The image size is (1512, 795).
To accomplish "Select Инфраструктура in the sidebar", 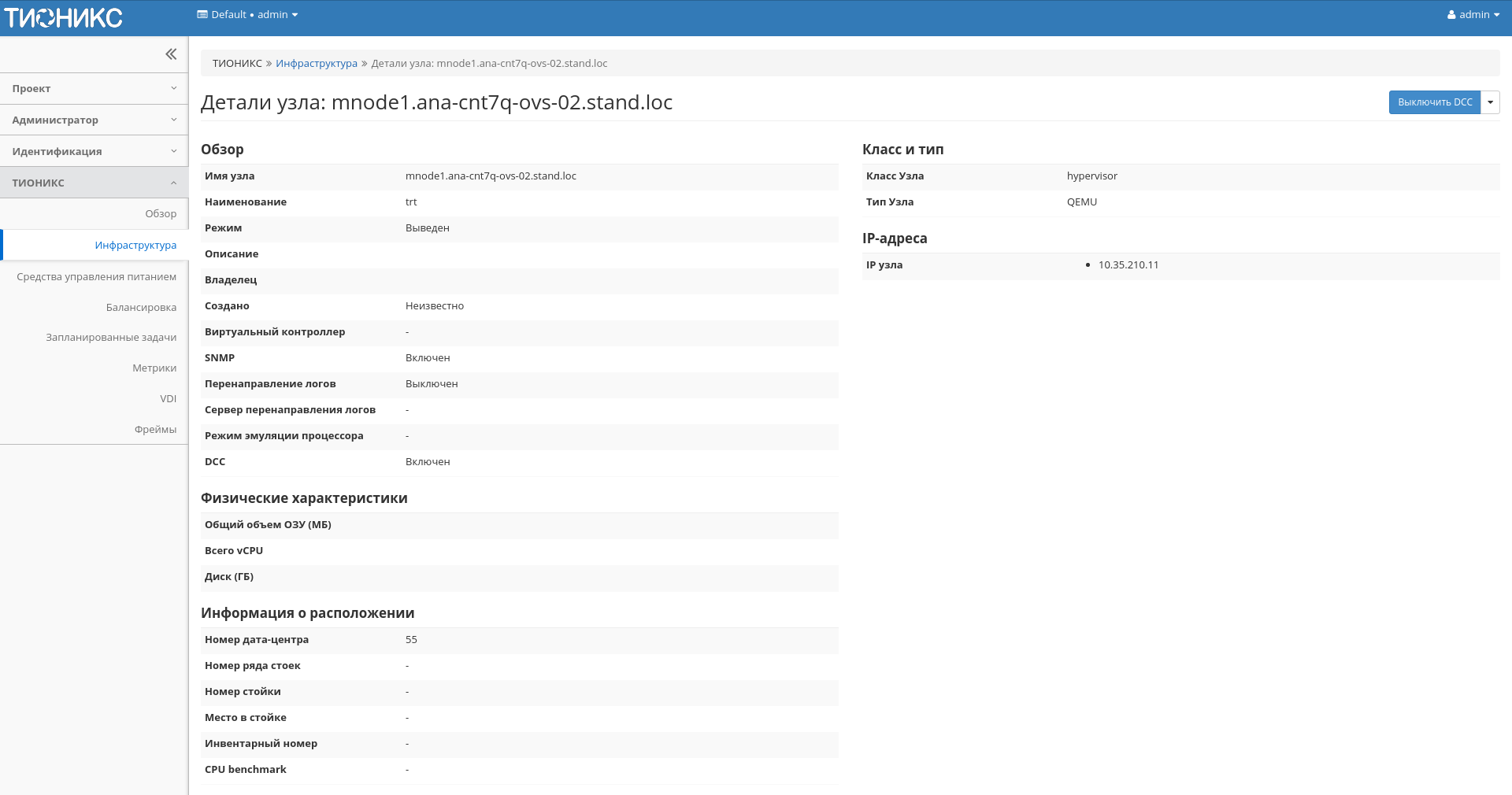I will pos(135,246).
